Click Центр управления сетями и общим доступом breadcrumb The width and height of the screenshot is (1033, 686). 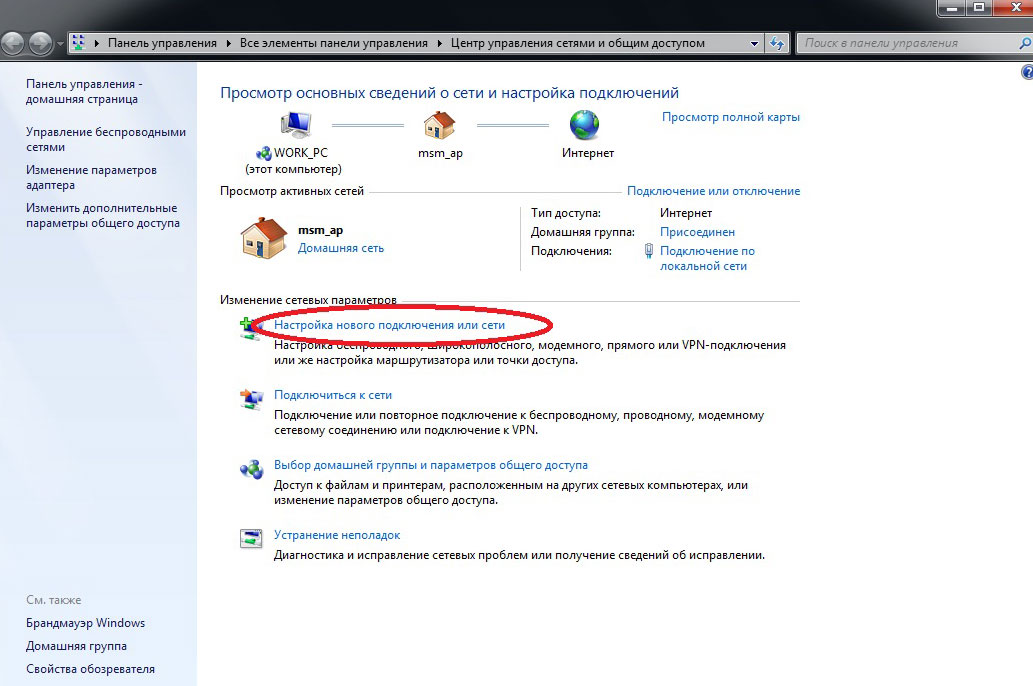[578, 43]
